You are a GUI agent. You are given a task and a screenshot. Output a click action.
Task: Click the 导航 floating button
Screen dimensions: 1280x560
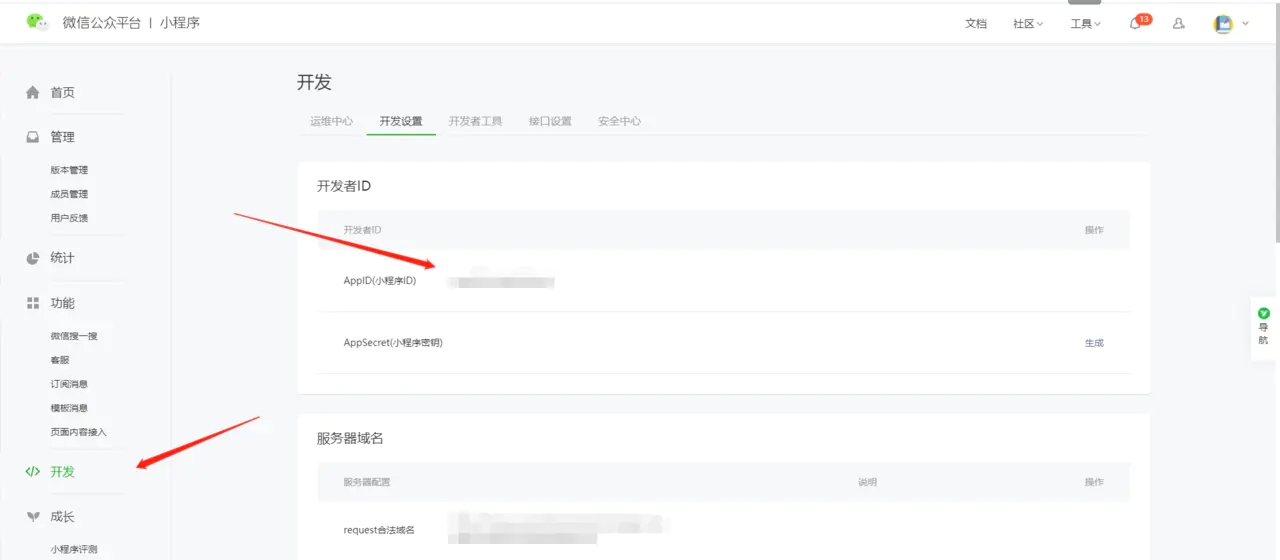tap(1264, 327)
